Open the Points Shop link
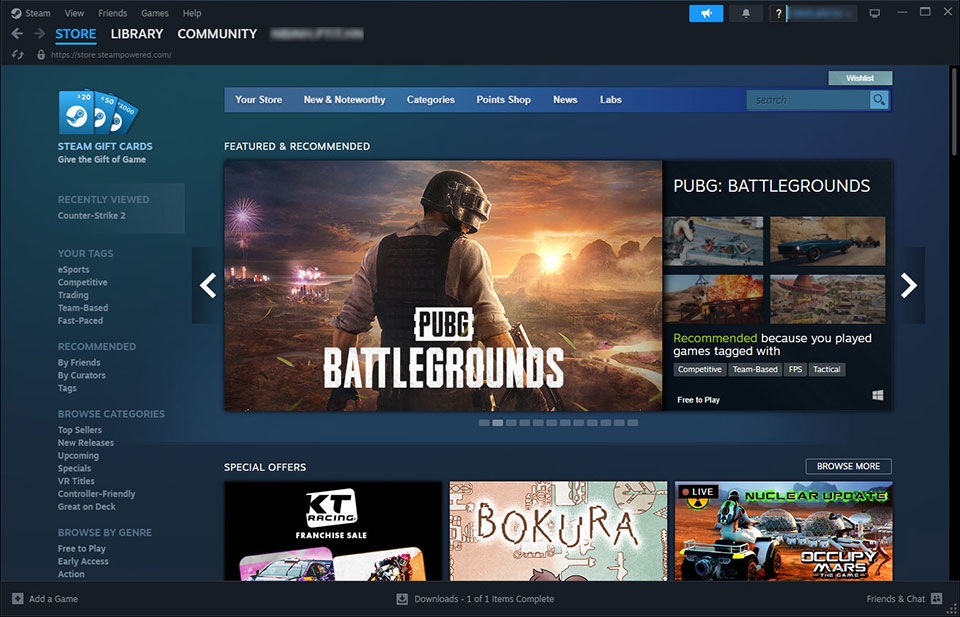 [503, 100]
